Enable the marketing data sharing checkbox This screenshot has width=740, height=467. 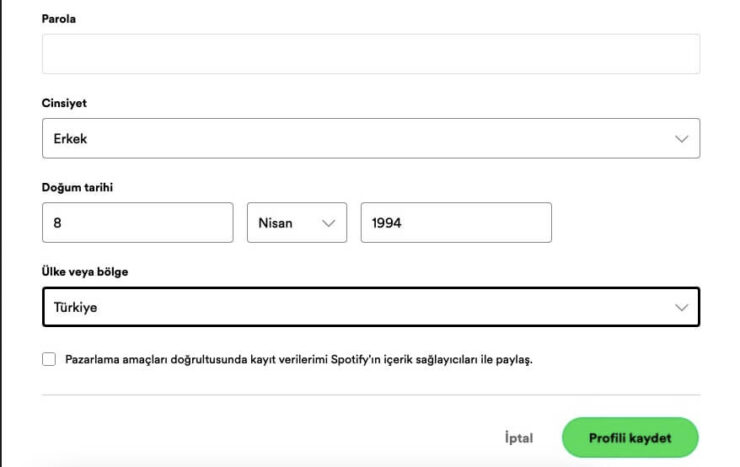pyautogui.click(x=49, y=360)
